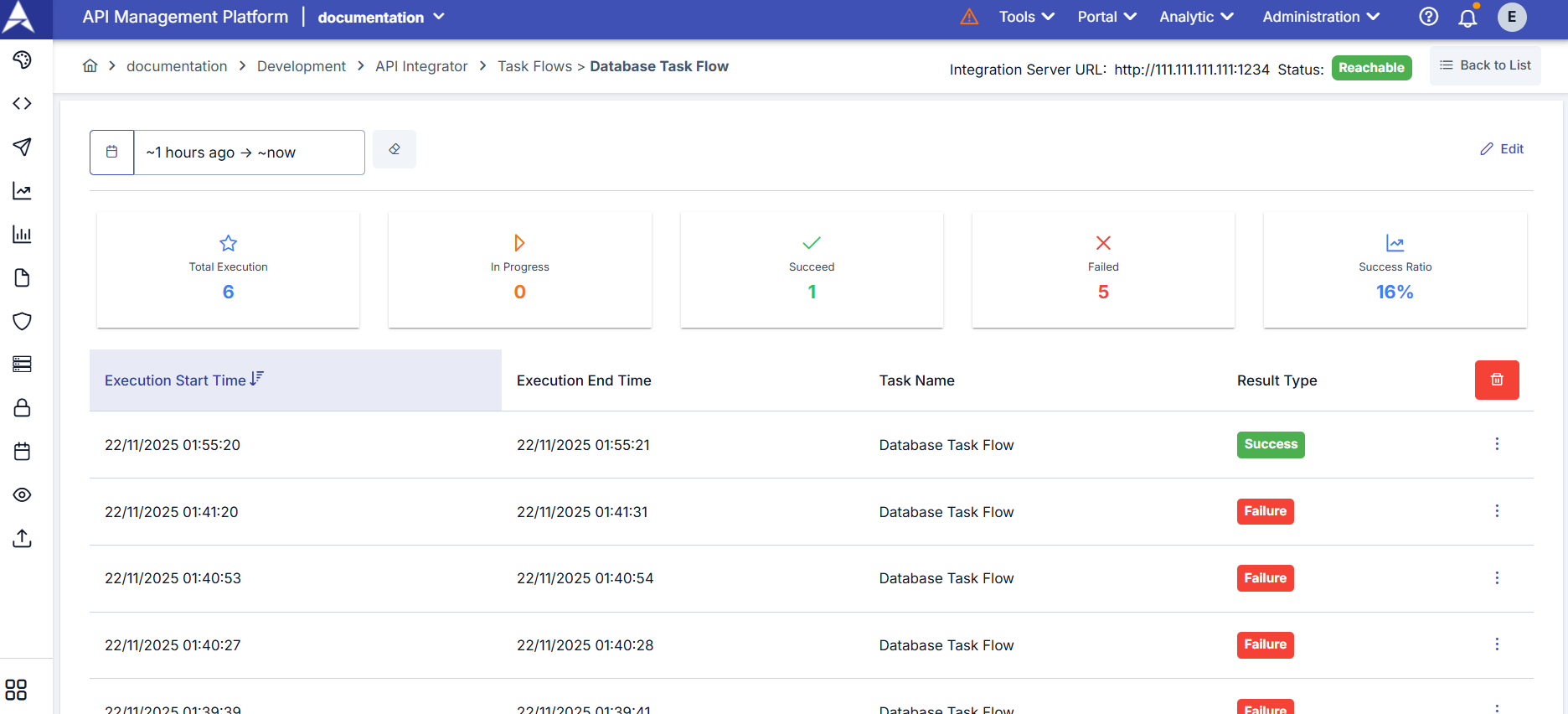Open the paper plane icon in sidebar
The height and width of the screenshot is (714, 1568).
[23, 147]
